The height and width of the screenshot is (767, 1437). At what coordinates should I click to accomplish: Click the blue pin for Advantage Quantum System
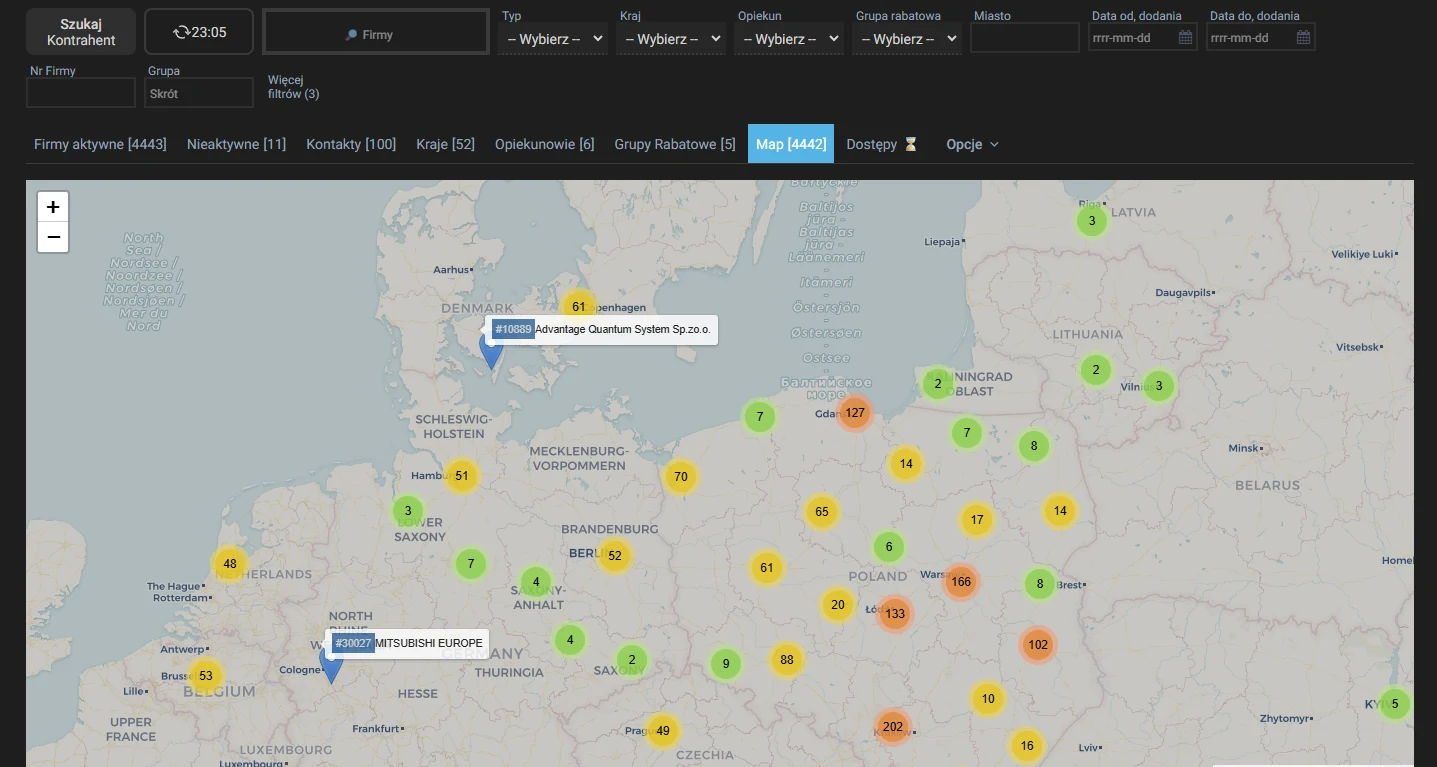(x=491, y=352)
